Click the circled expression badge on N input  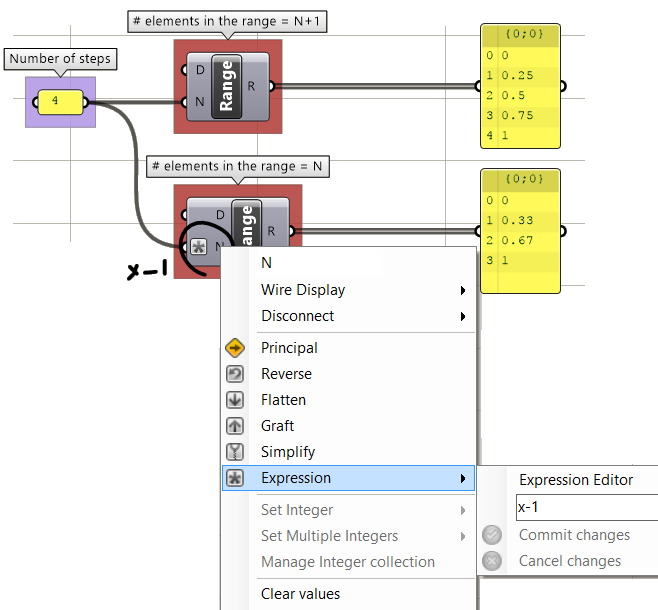pyautogui.click(x=198, y=247)
